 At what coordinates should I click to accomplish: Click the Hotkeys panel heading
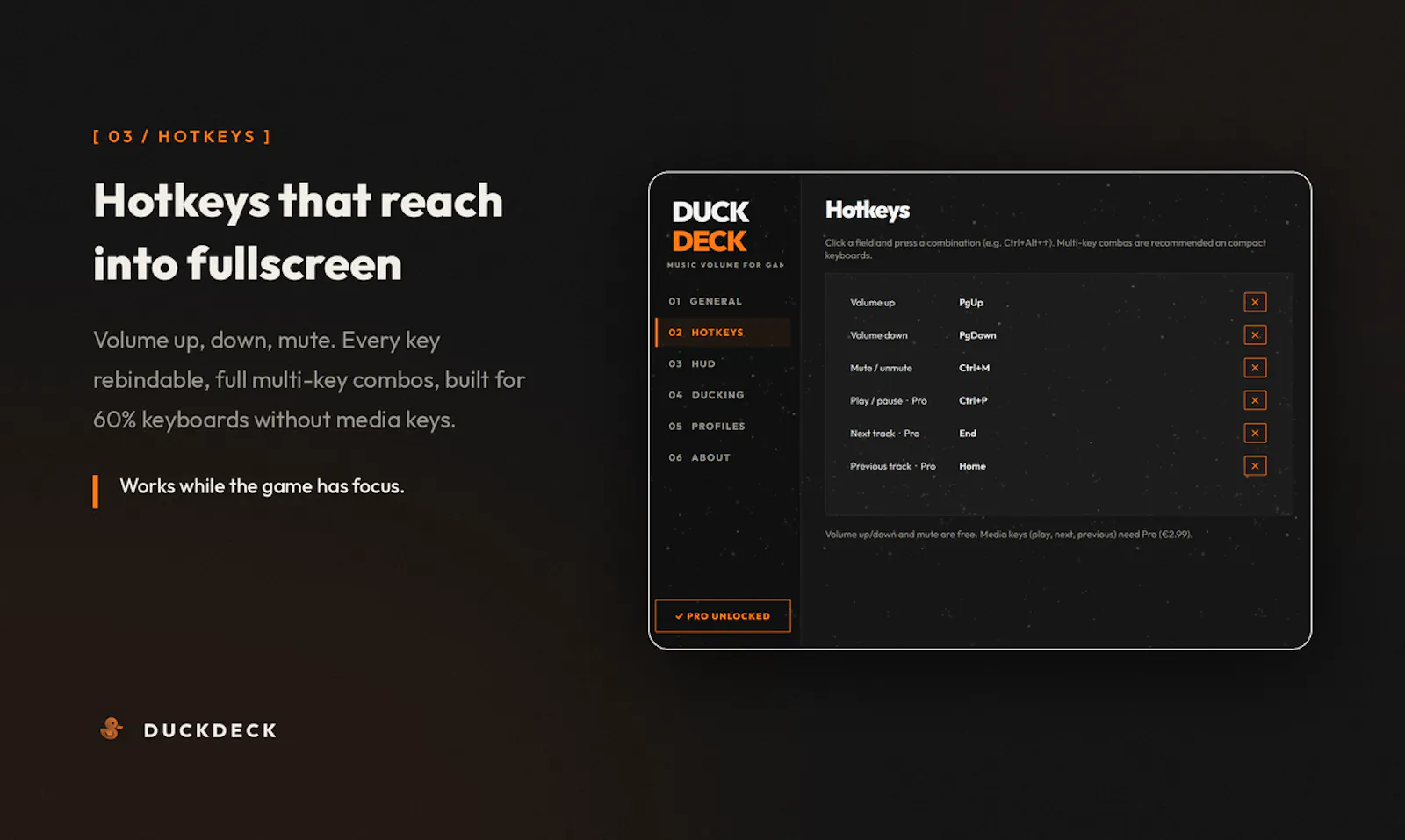coord(868,211)
